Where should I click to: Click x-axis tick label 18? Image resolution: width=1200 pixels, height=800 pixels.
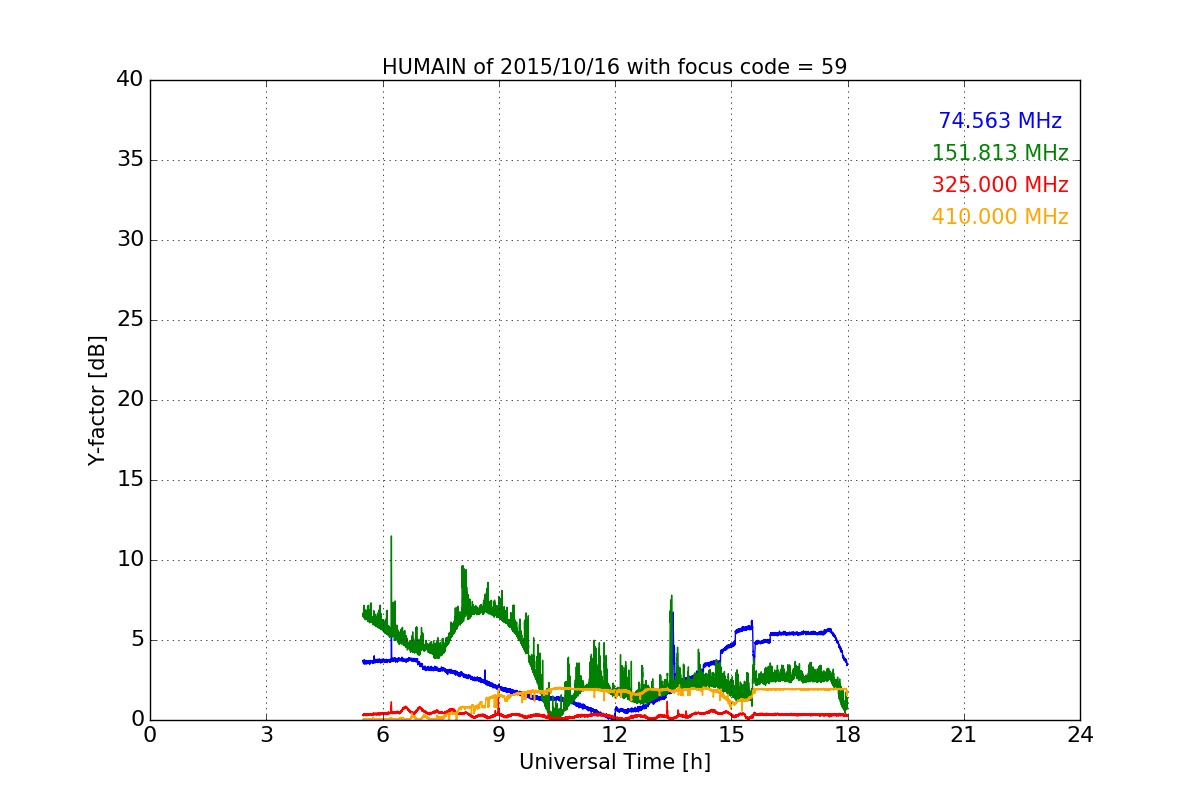[848, 735]
